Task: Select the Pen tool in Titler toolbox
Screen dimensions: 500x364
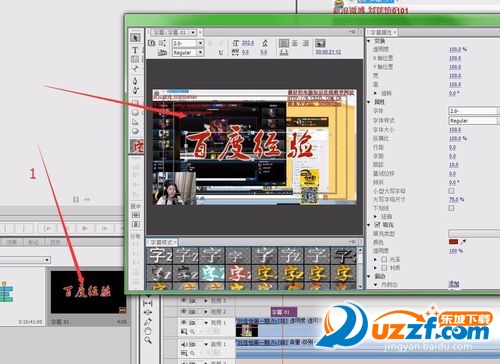Action: (x=135, y=81)
